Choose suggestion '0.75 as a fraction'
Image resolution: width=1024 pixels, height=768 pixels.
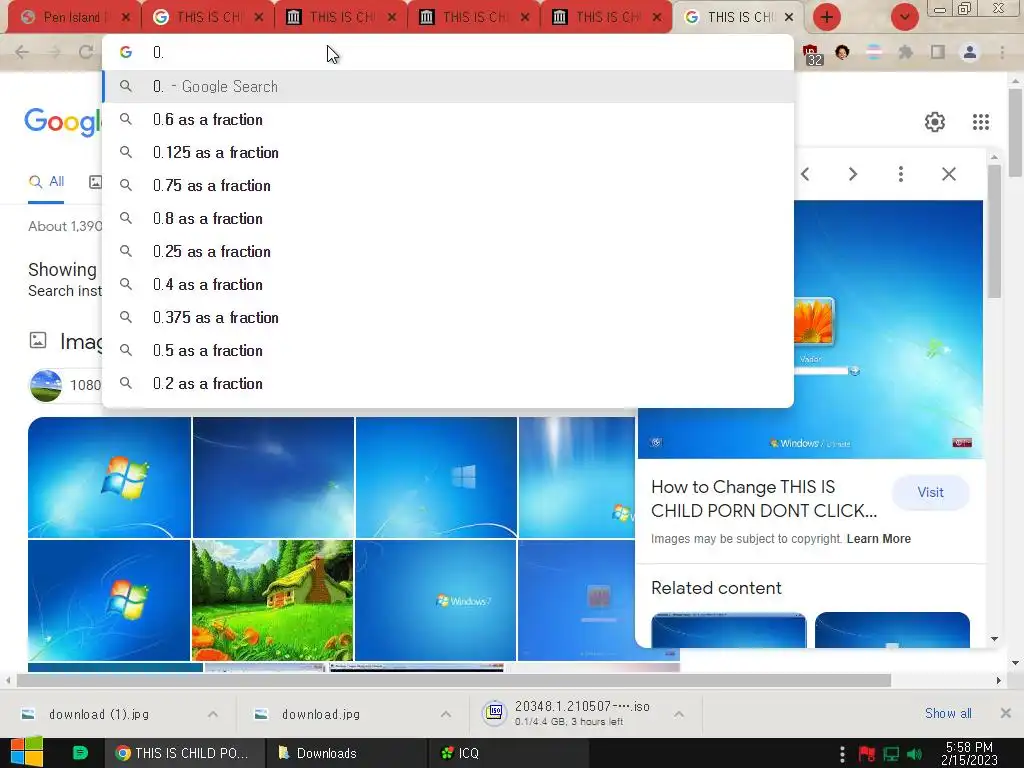[448, 185]
